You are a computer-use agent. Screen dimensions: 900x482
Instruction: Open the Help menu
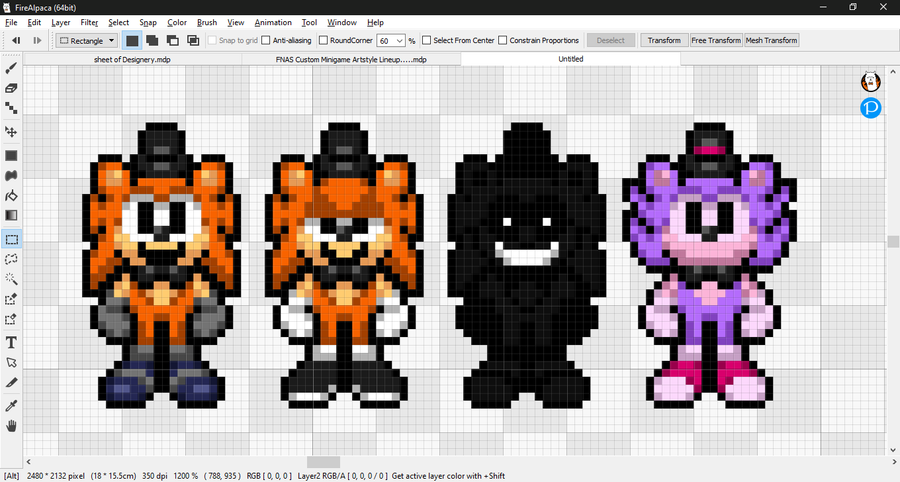click(375, 22)
